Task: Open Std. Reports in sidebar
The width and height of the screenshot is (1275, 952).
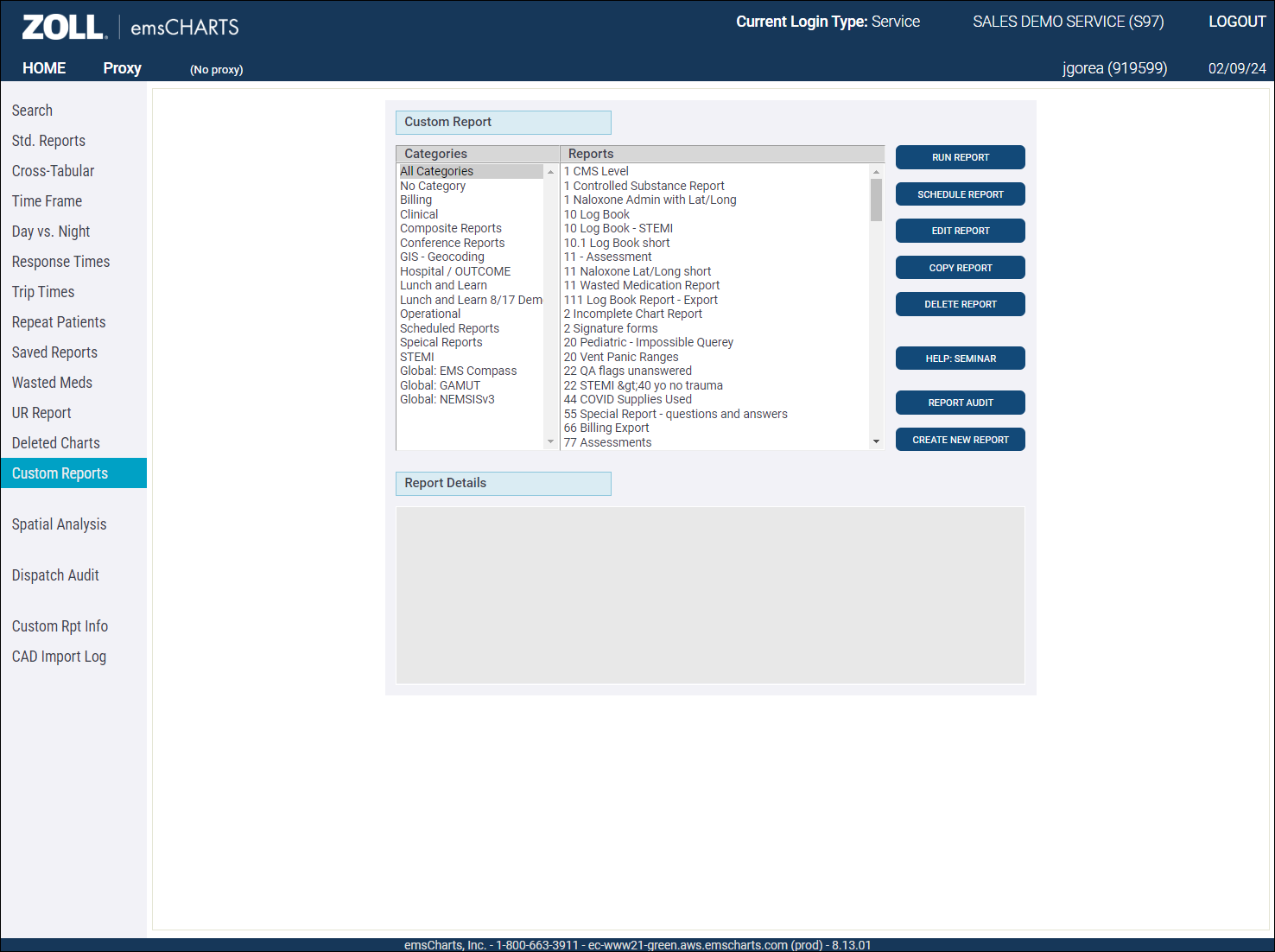Action: 48,141
